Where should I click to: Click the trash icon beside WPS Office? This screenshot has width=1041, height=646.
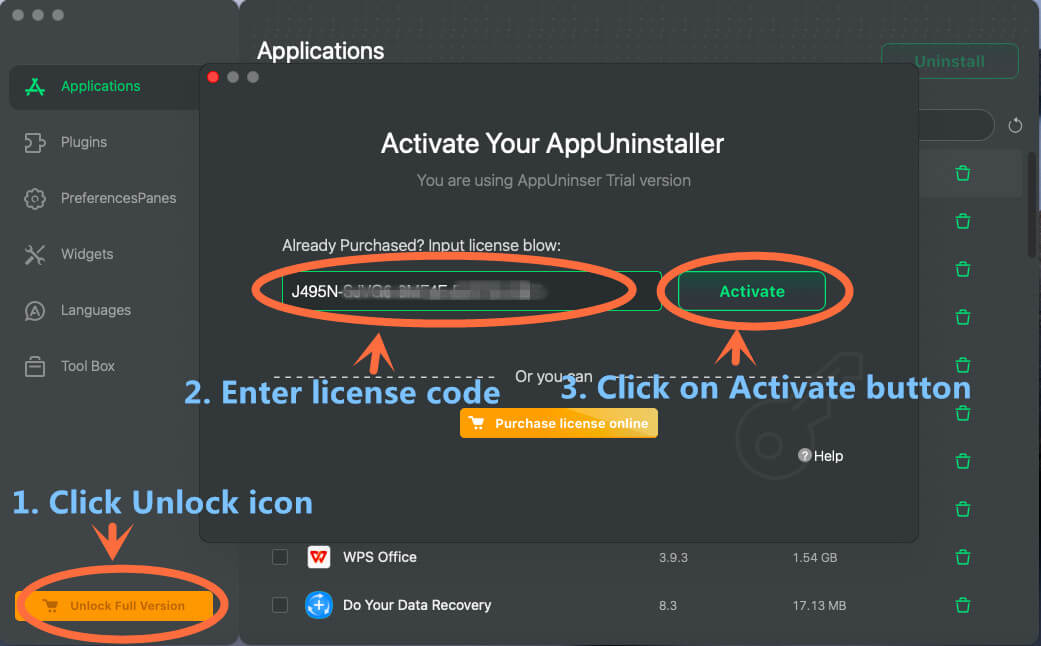point(962,557)
